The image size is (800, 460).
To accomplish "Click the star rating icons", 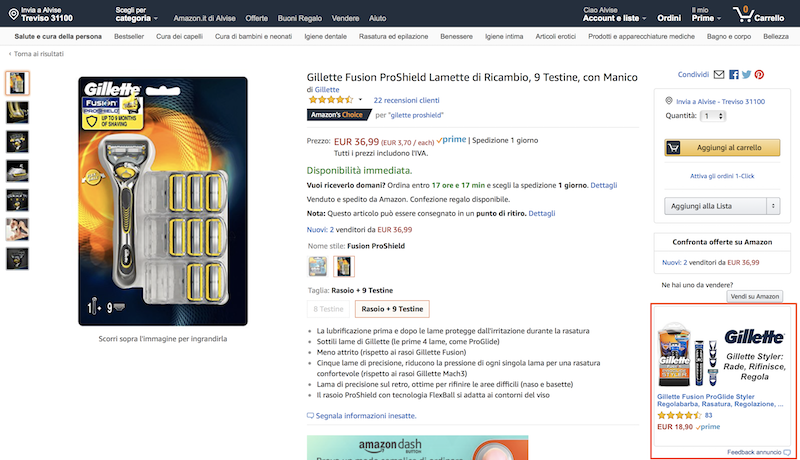I will point(330,100).
